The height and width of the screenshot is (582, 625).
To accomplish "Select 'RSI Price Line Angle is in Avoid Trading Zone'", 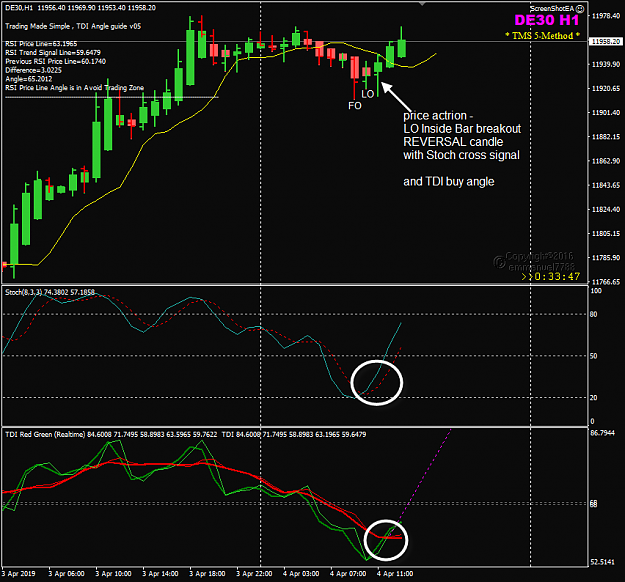I will [75, 88].
